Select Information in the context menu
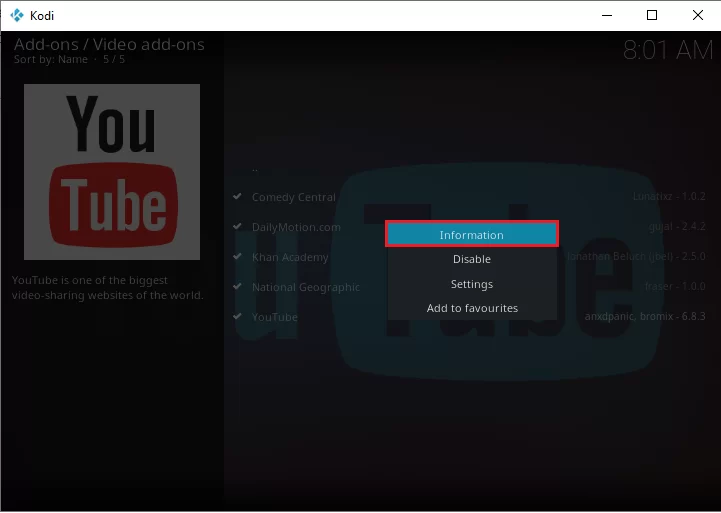Image resolution: width=721 pixels, height=513 pixels. point(472,234)
